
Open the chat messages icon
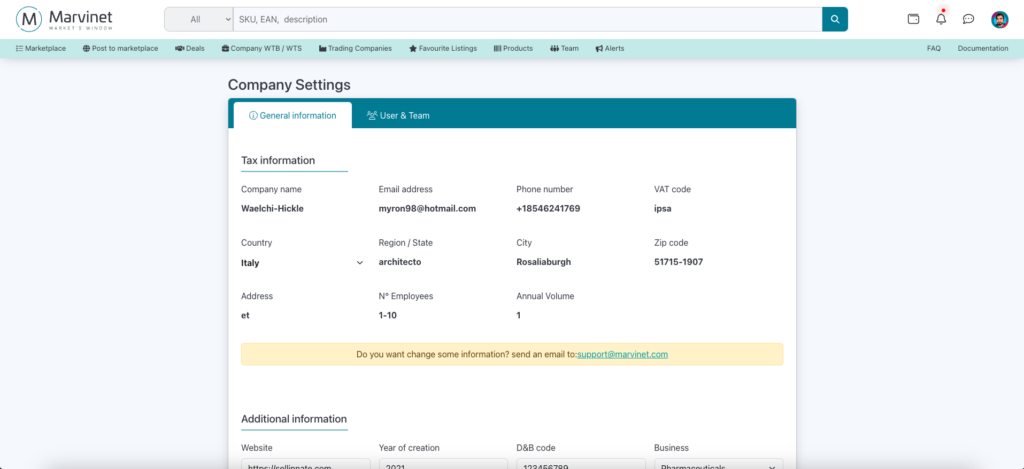tap(968, 19)
